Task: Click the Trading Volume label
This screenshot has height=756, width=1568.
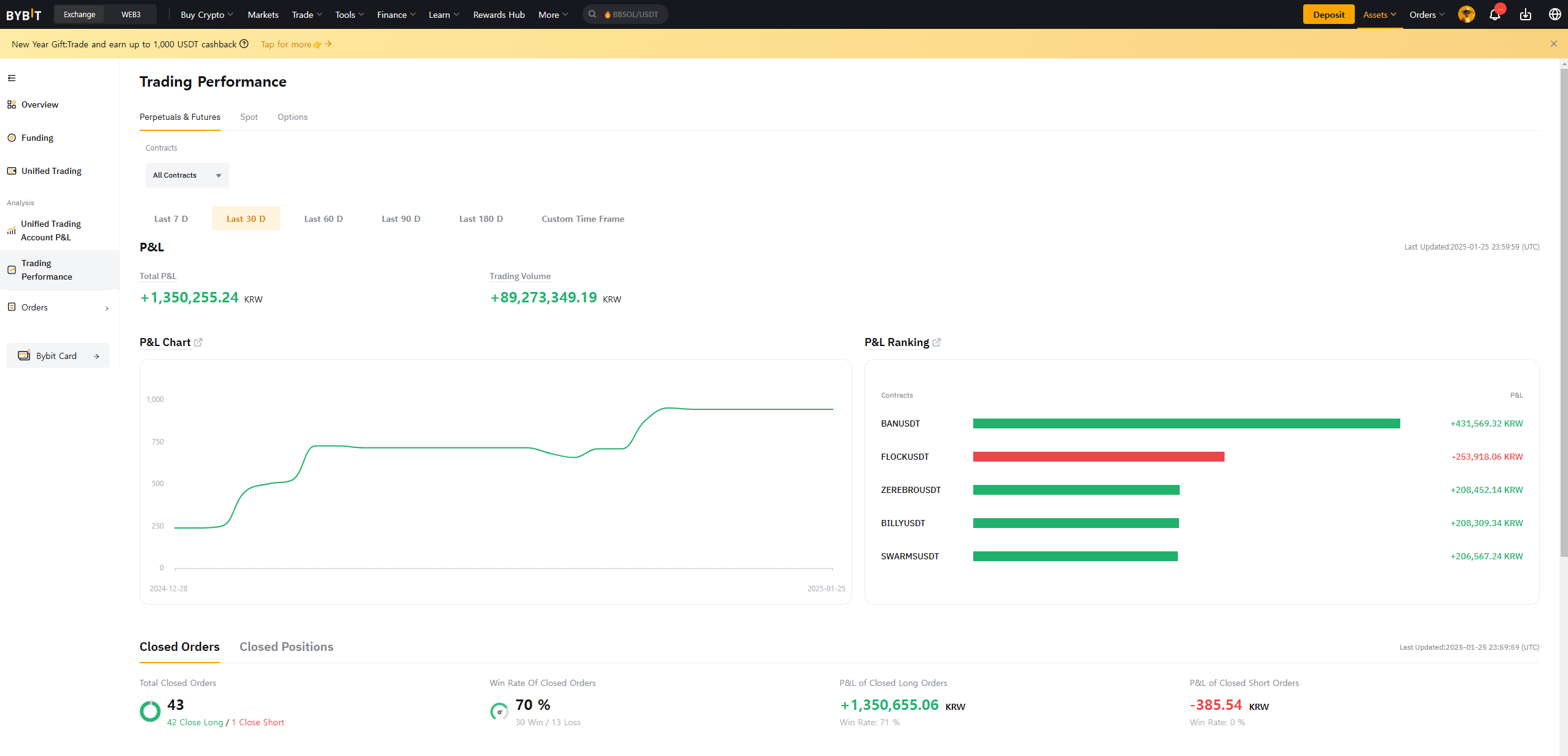Action: pyautogui.click(x=520, y=276)
